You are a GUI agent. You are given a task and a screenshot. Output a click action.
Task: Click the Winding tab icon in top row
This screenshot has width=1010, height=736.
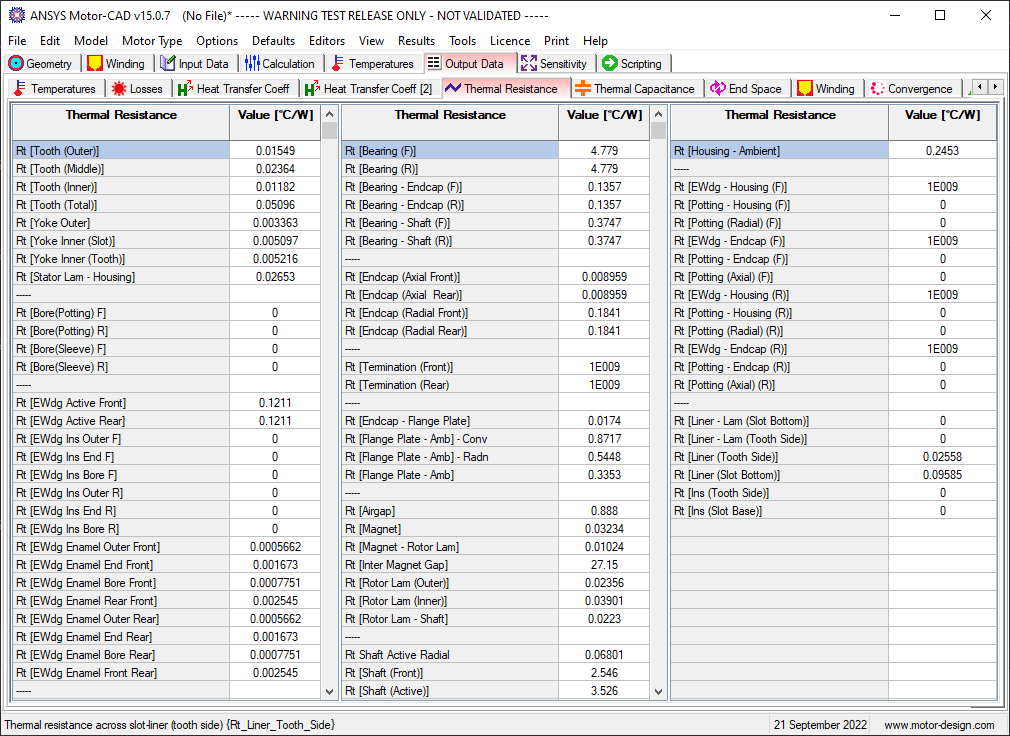click(x=95, y=64)
